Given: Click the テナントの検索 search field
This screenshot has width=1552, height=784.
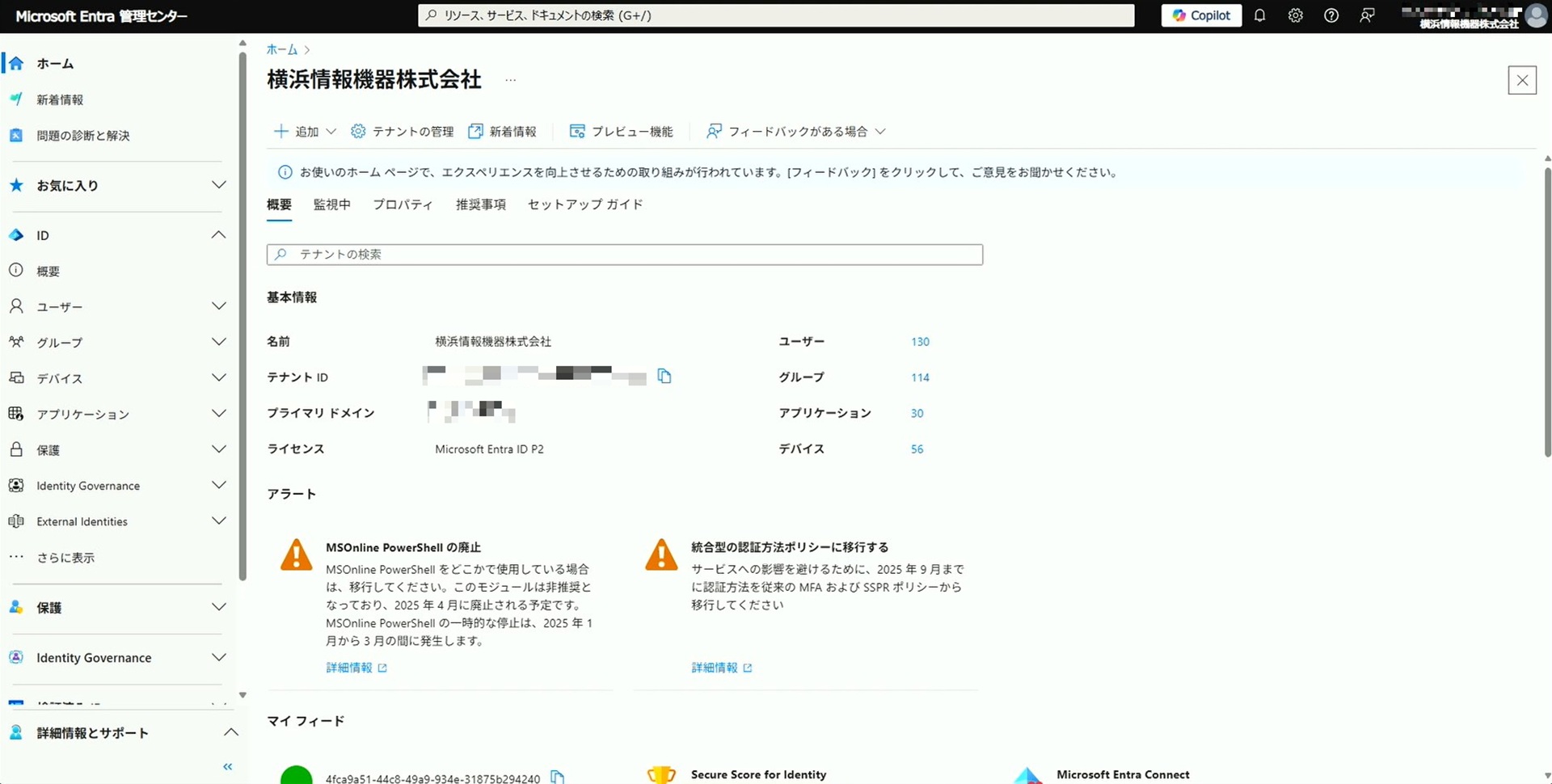Looking at the screenshot, I should point(624,255).
